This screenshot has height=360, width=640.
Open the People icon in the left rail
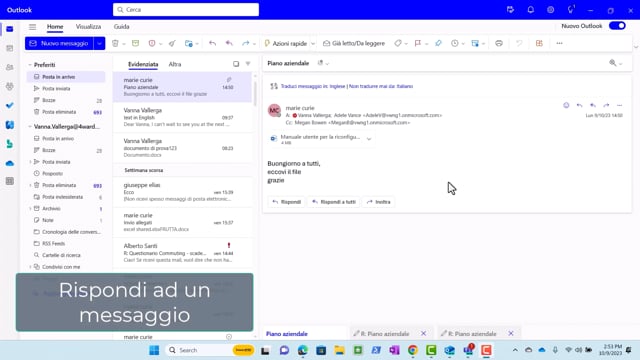(10, 67)
